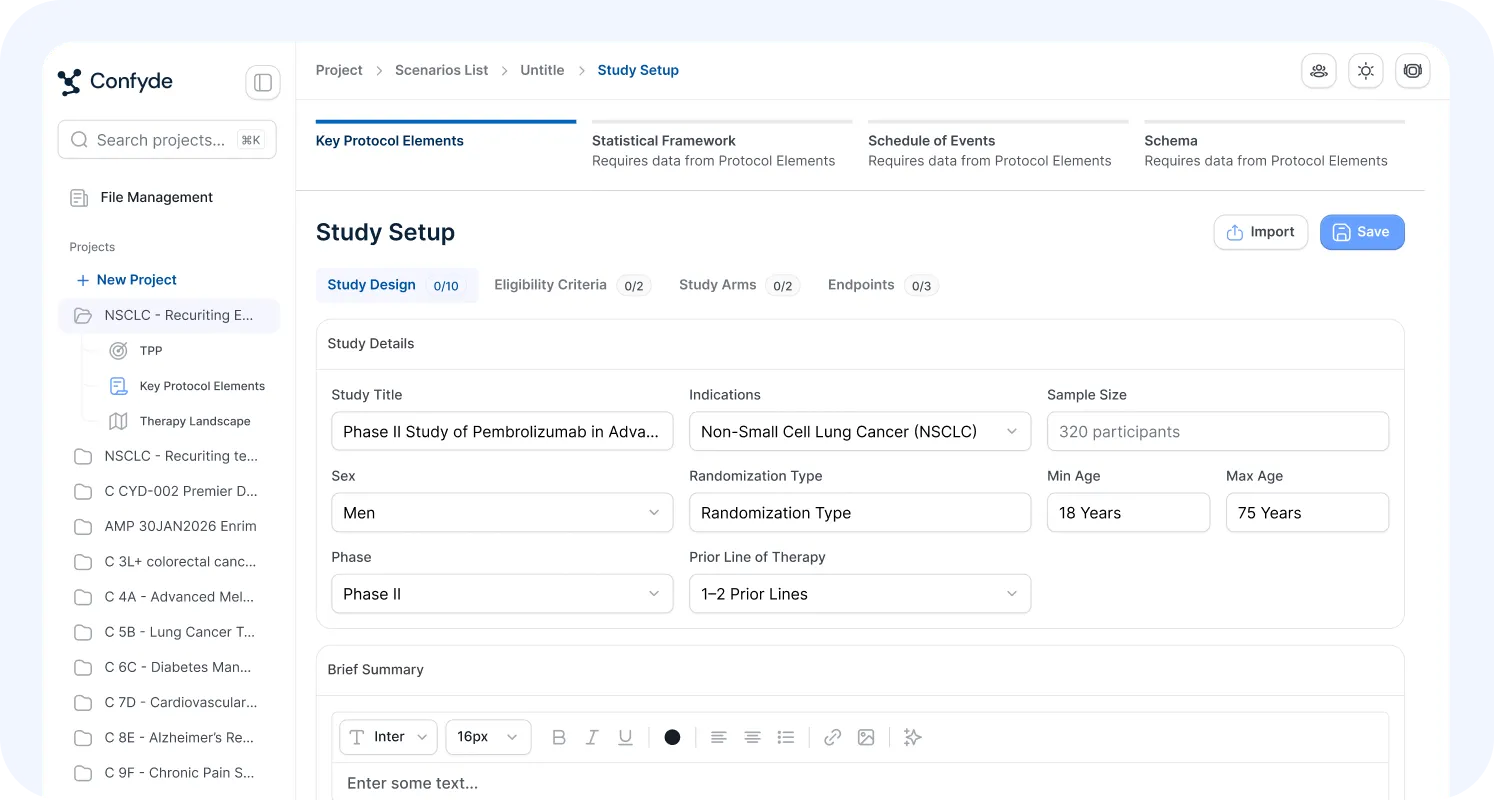The image size is (1494, 800).
Task: Open the team members icon
Action: [1318, 71]
